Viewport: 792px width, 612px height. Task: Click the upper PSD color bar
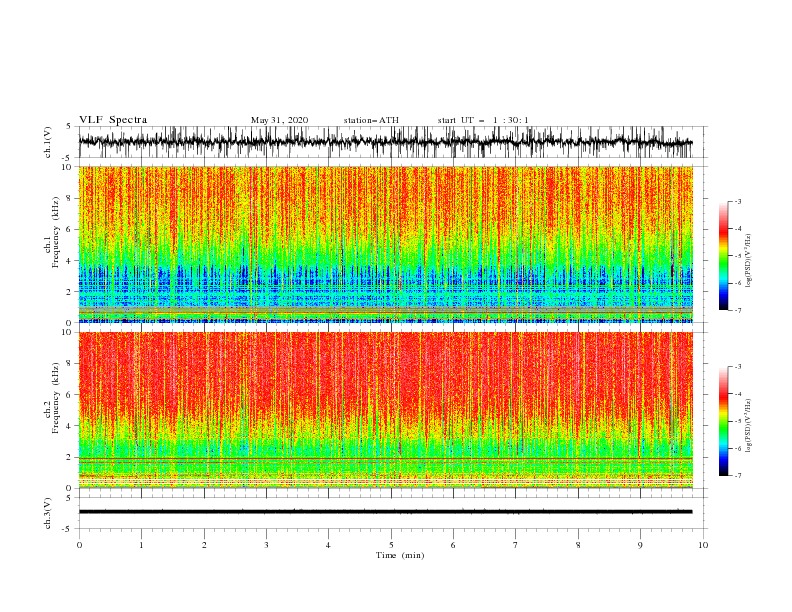coord(723,256)
